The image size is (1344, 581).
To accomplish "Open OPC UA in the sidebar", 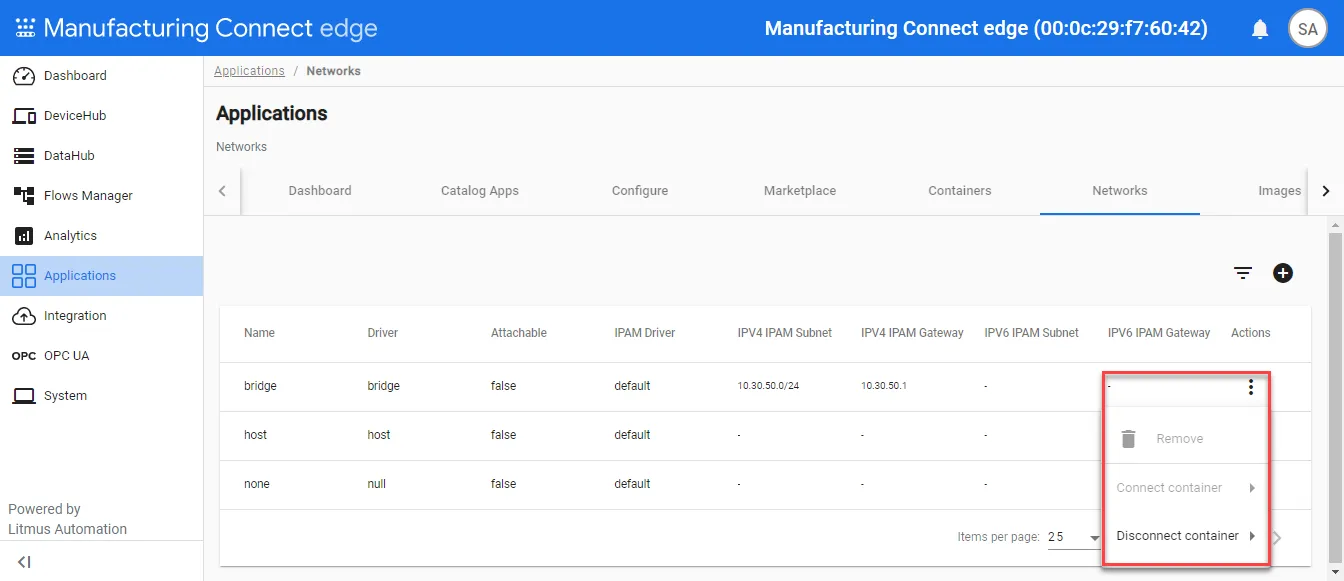I will pyautogui.click(x=66, y=356).
